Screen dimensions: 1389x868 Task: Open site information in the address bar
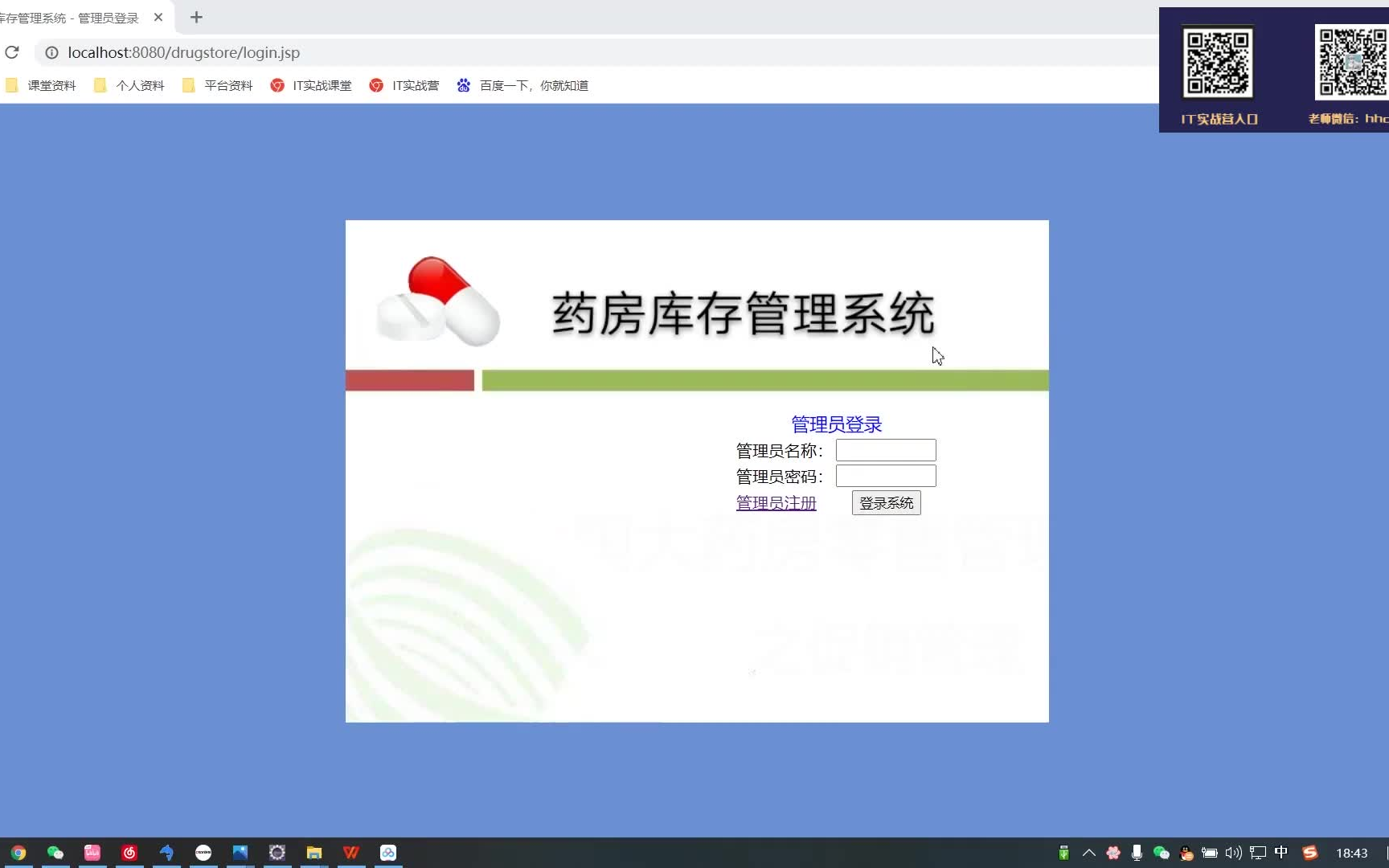click(51, 52)
